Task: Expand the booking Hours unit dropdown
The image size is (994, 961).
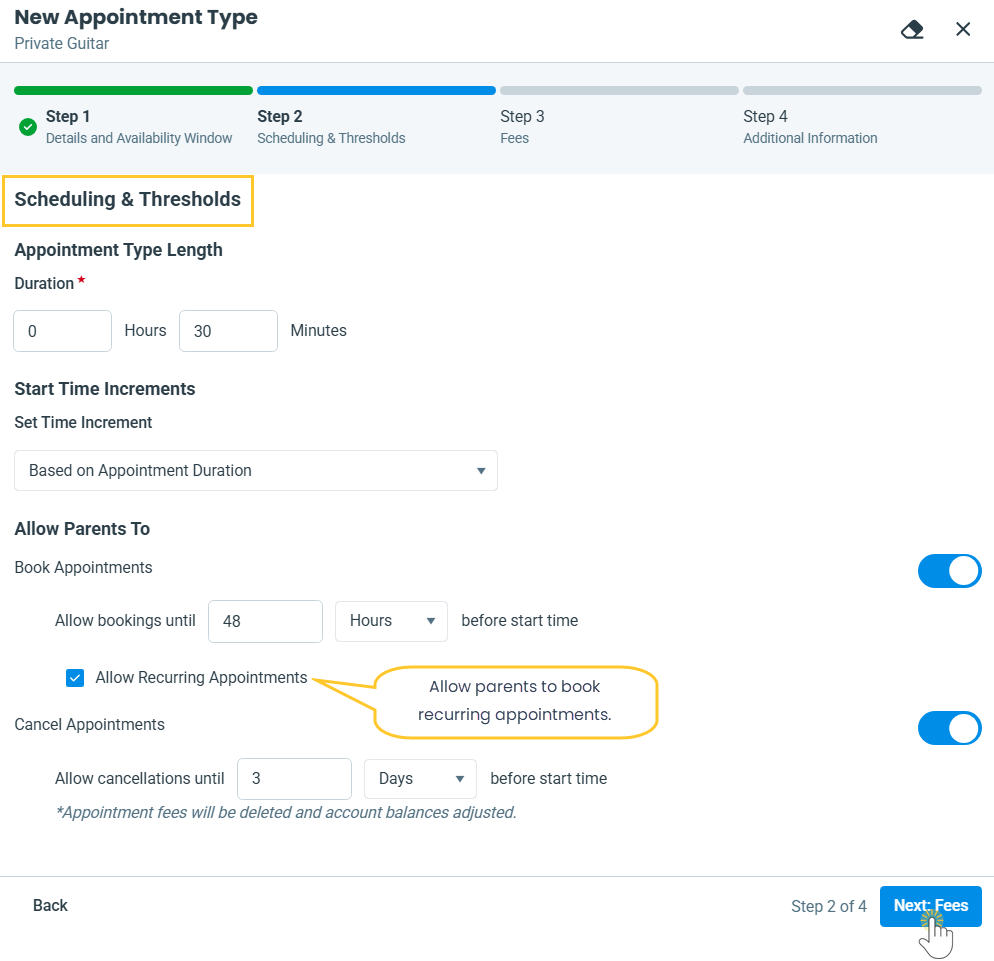Action: (x=391, y=621)
